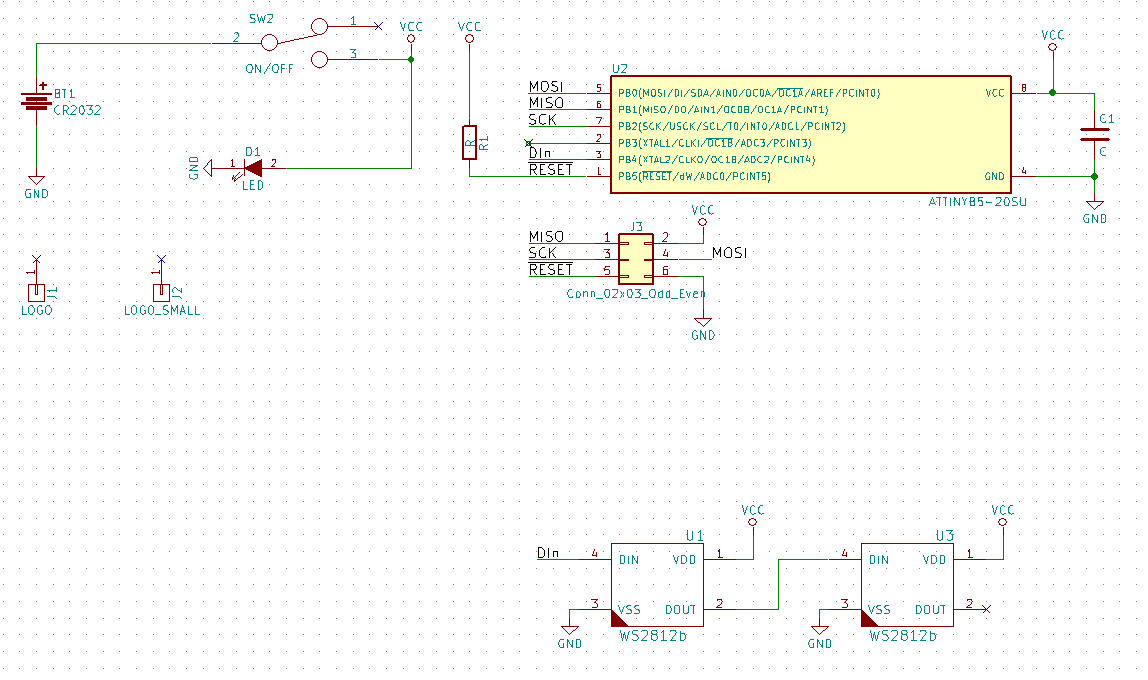Click the GND symbol below capacitor C1
Viewport: 1148px width, 680px height.
click(1095, 212)
